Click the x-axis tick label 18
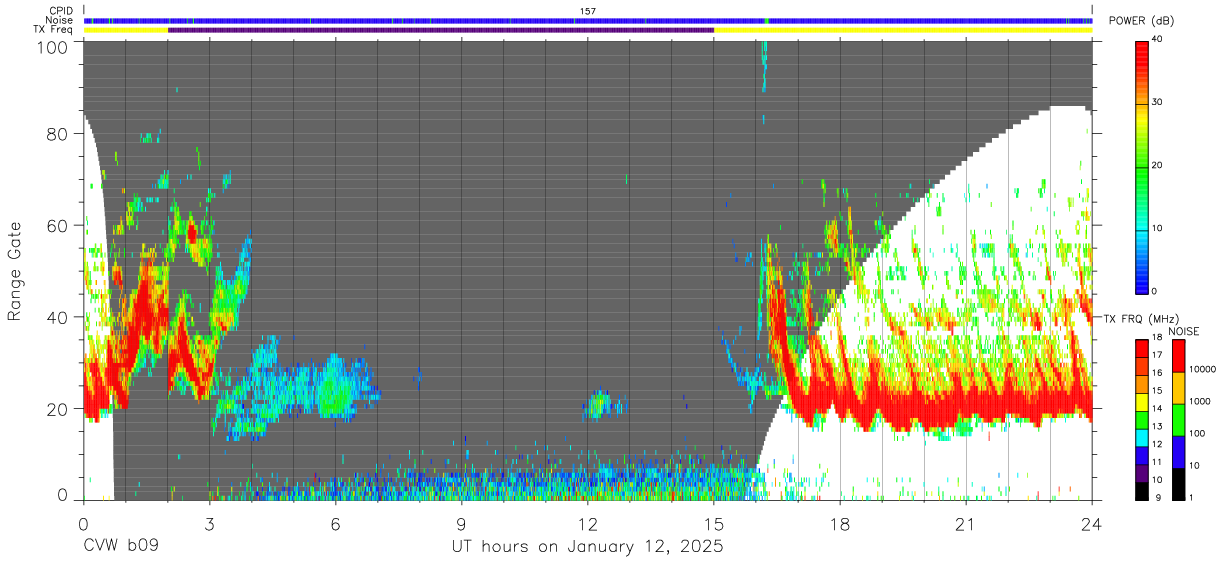1228x567 pixels. pyautogui.click(x=839, y=523)
